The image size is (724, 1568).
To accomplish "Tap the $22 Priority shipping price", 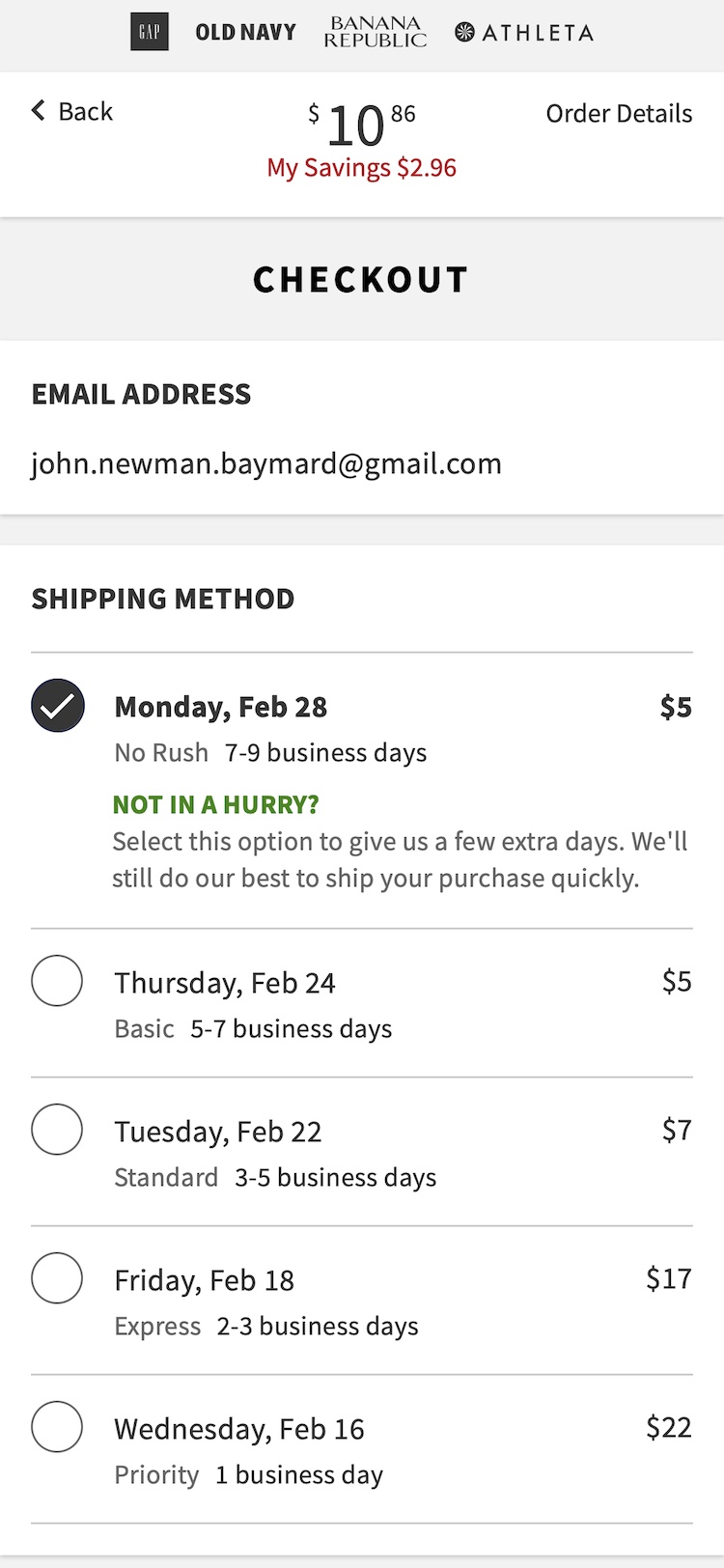I will (x=669, y=1427).
